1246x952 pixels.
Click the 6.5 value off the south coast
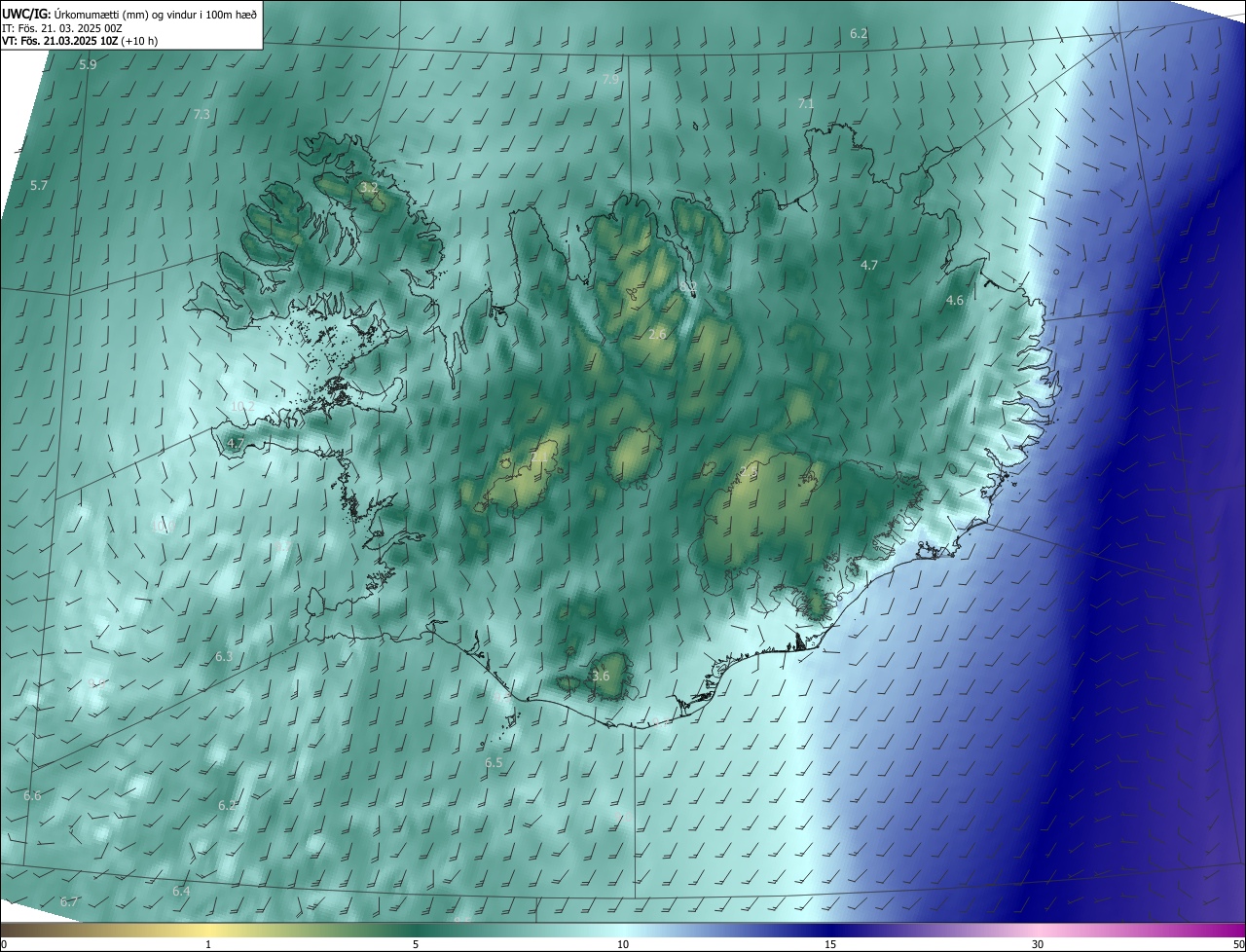tap(494, 763)
